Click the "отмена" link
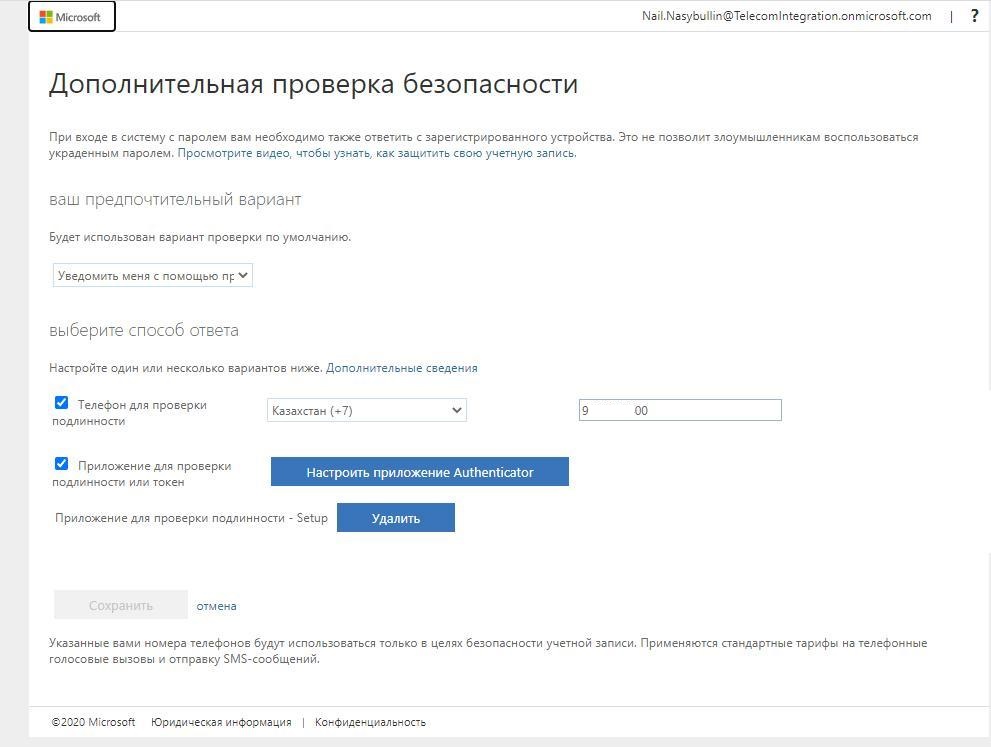 click(216, 606)
